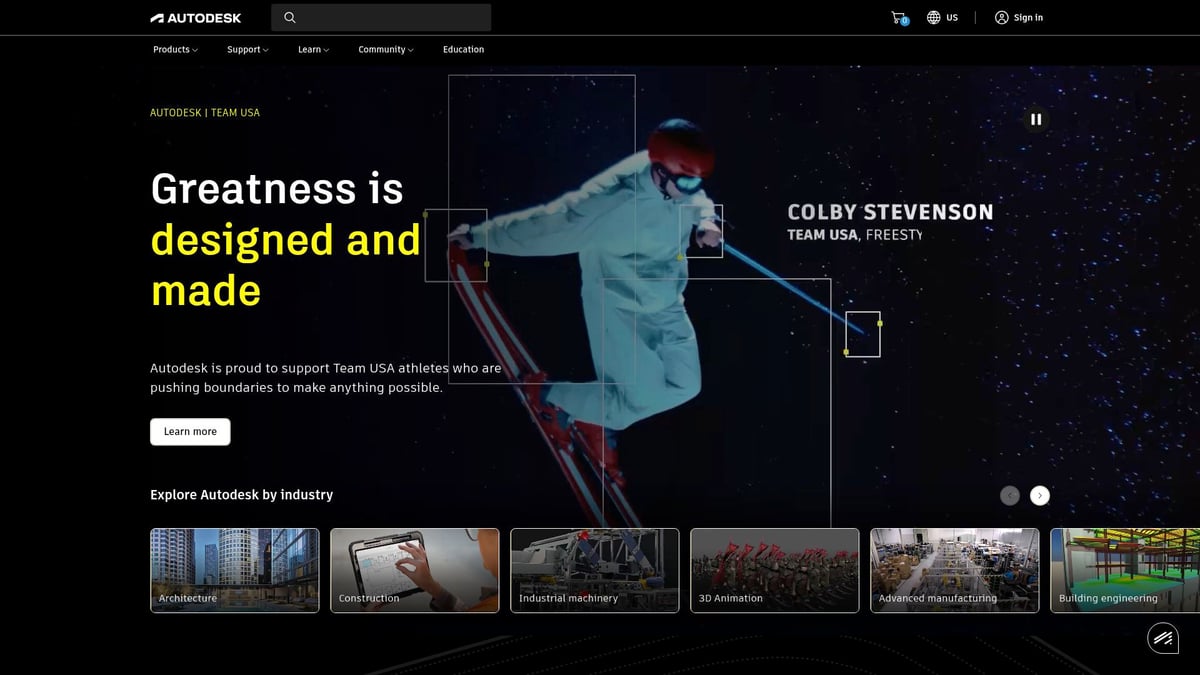
Task: Click the search magnifier icon
Action: pos(290,18)
